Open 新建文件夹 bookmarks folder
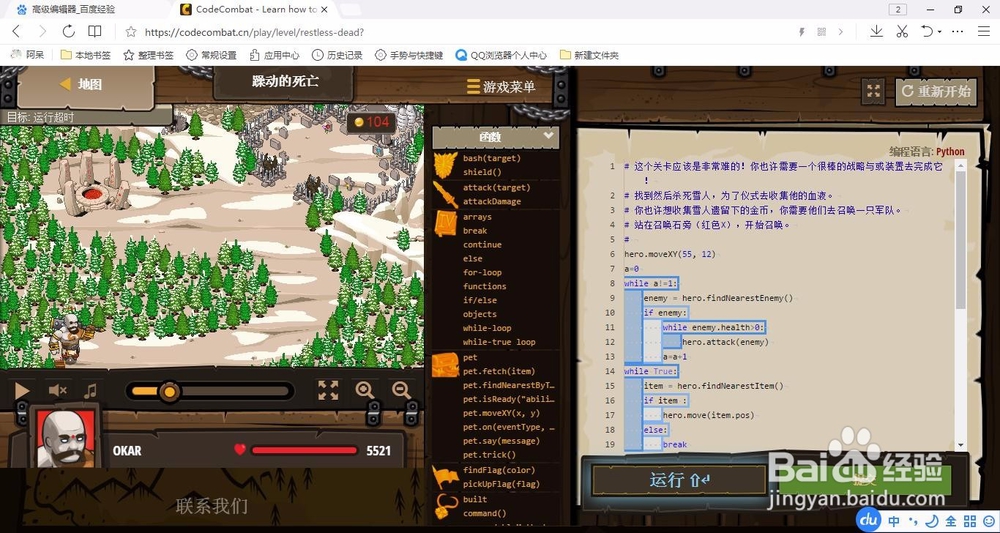 (x=589, y=55)
